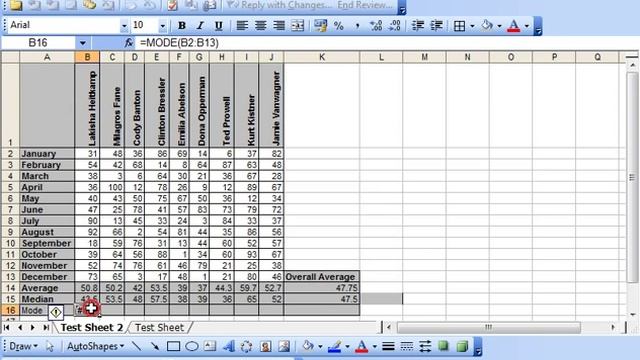Open the Line Style options
Screen dimensions: 640x360
(x=389, y=347)
